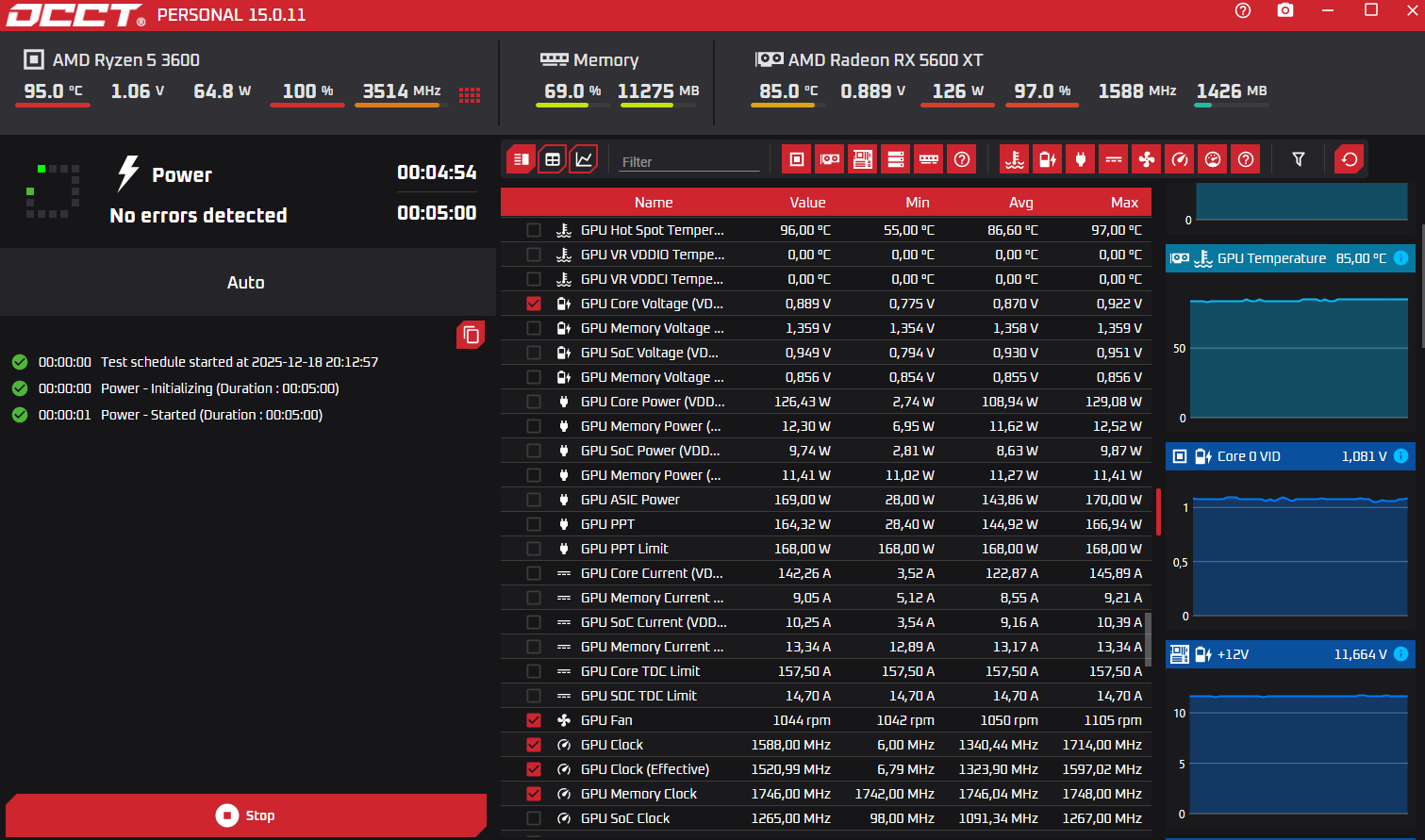
Task: Check GPU Core Power checkbox
Action: point(534,402)
